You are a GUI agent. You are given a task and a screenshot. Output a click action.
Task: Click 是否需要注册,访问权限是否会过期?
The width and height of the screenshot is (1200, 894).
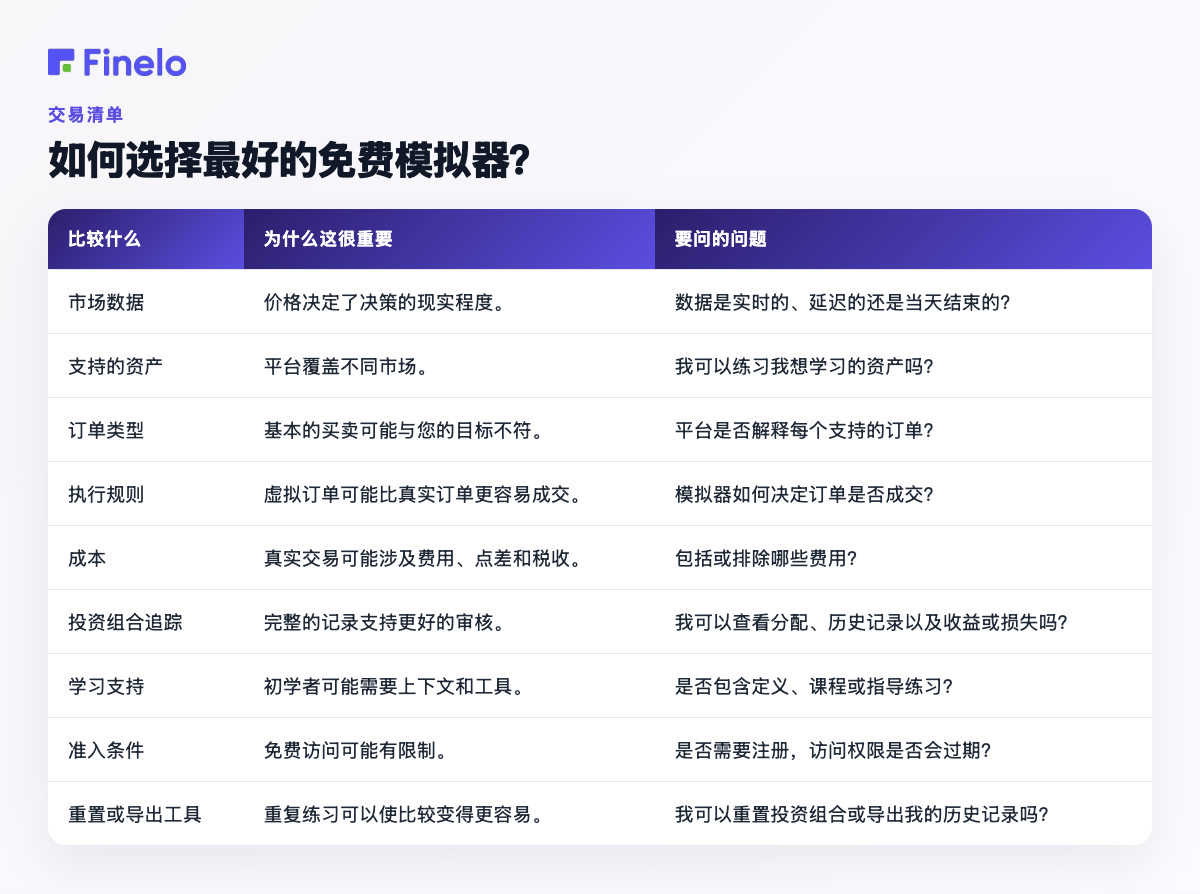tap(833, 750)
